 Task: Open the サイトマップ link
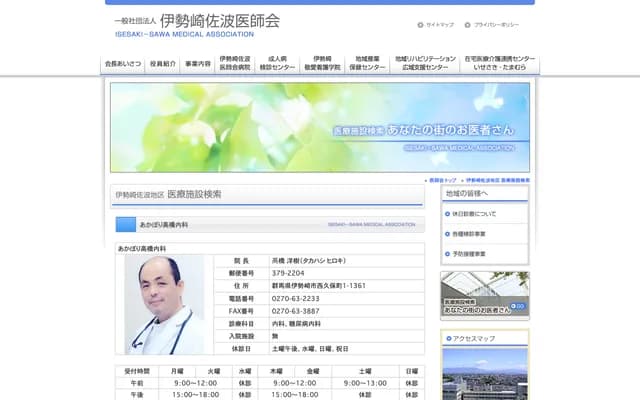tap(440, 25)
